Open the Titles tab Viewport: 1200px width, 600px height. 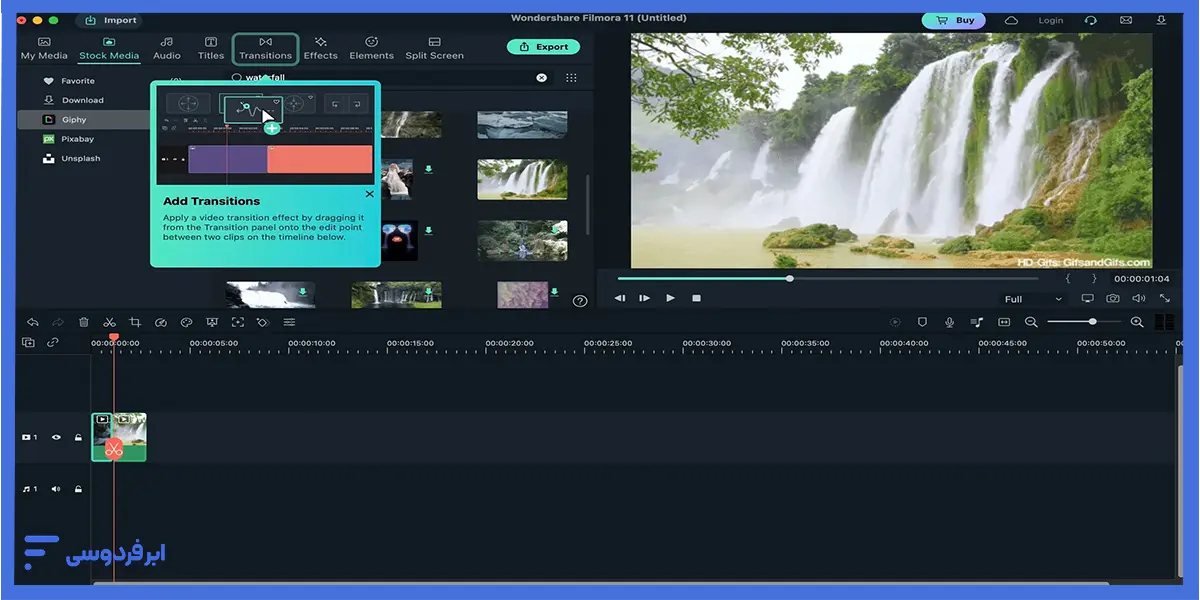tap(211, 48)
